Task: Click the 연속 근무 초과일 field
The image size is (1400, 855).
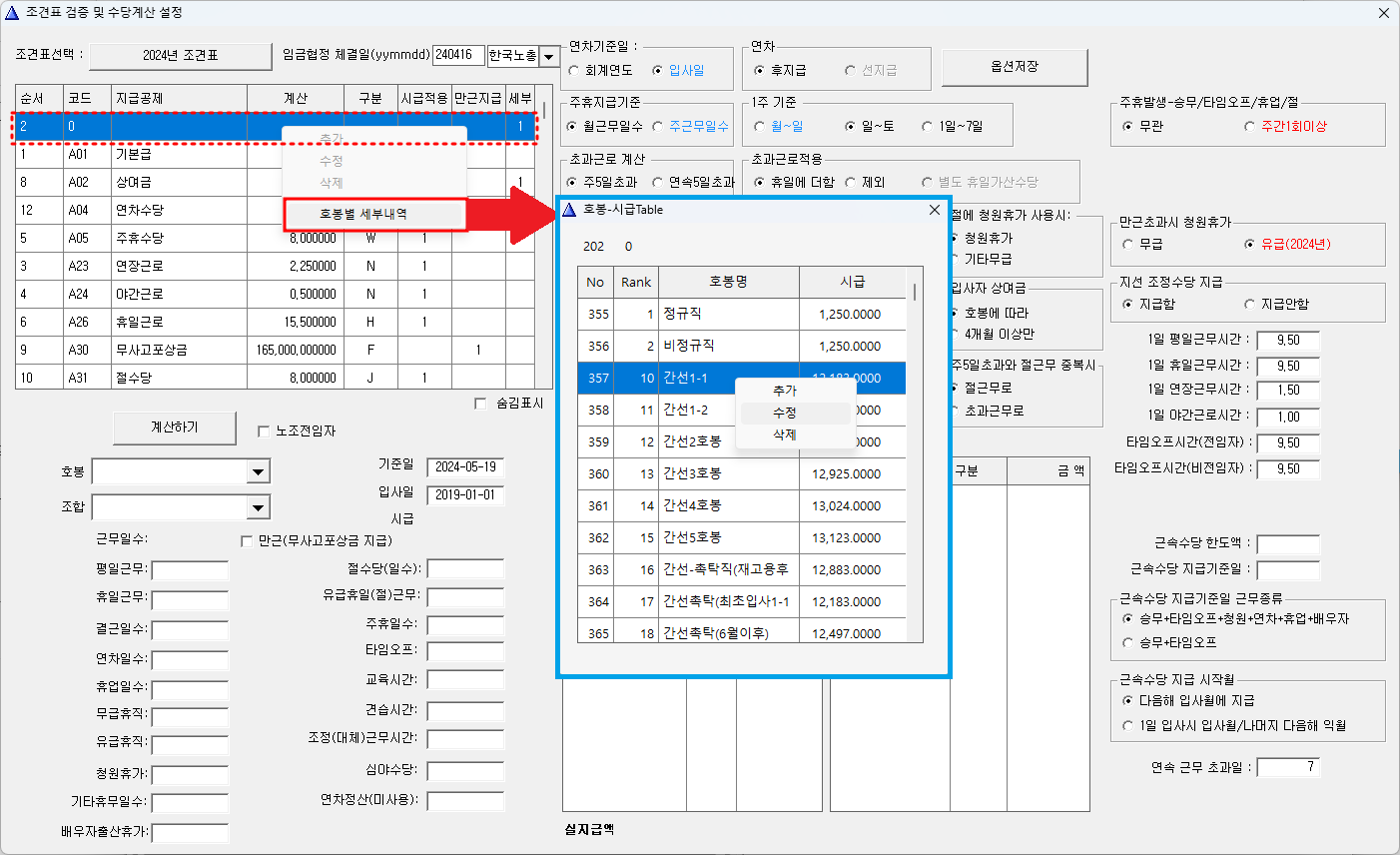Action: (1288, 767)
